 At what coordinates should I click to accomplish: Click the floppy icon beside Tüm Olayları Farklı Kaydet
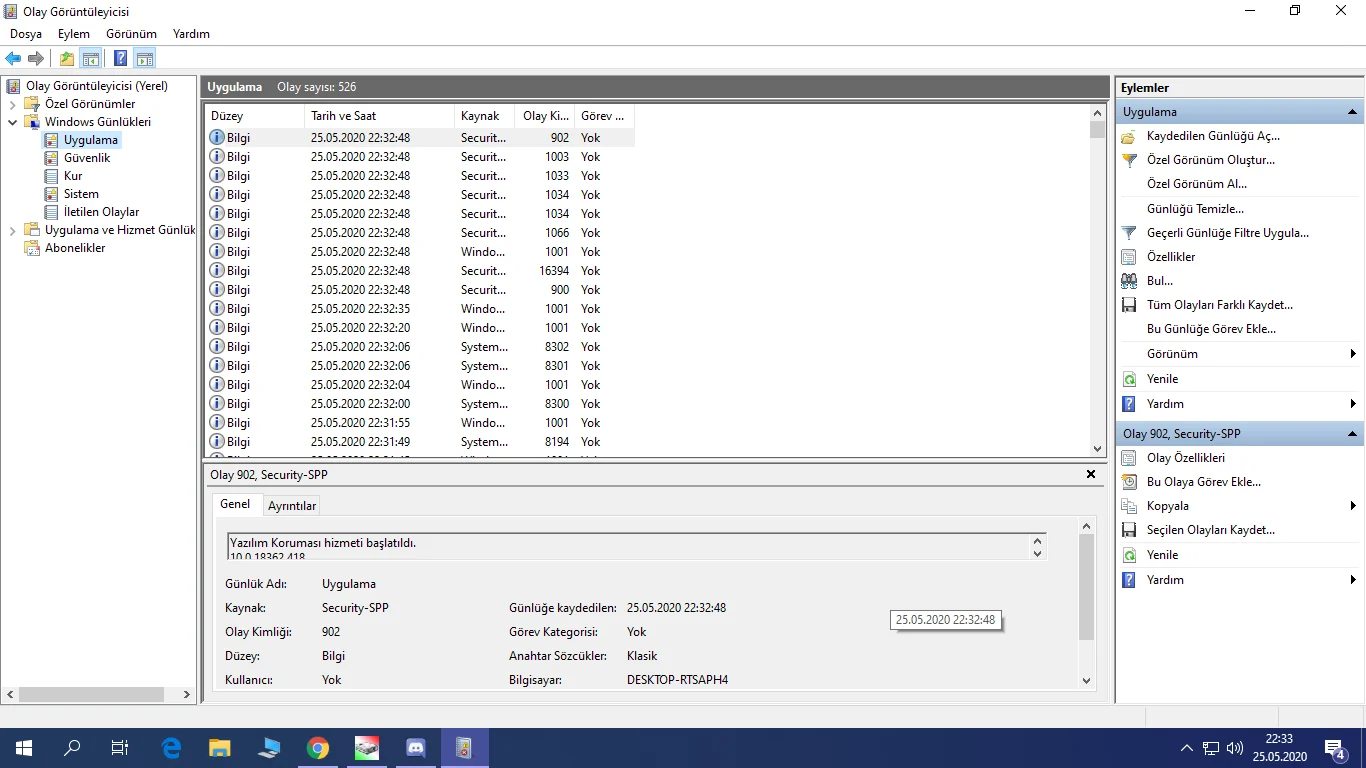point(1129,305)
